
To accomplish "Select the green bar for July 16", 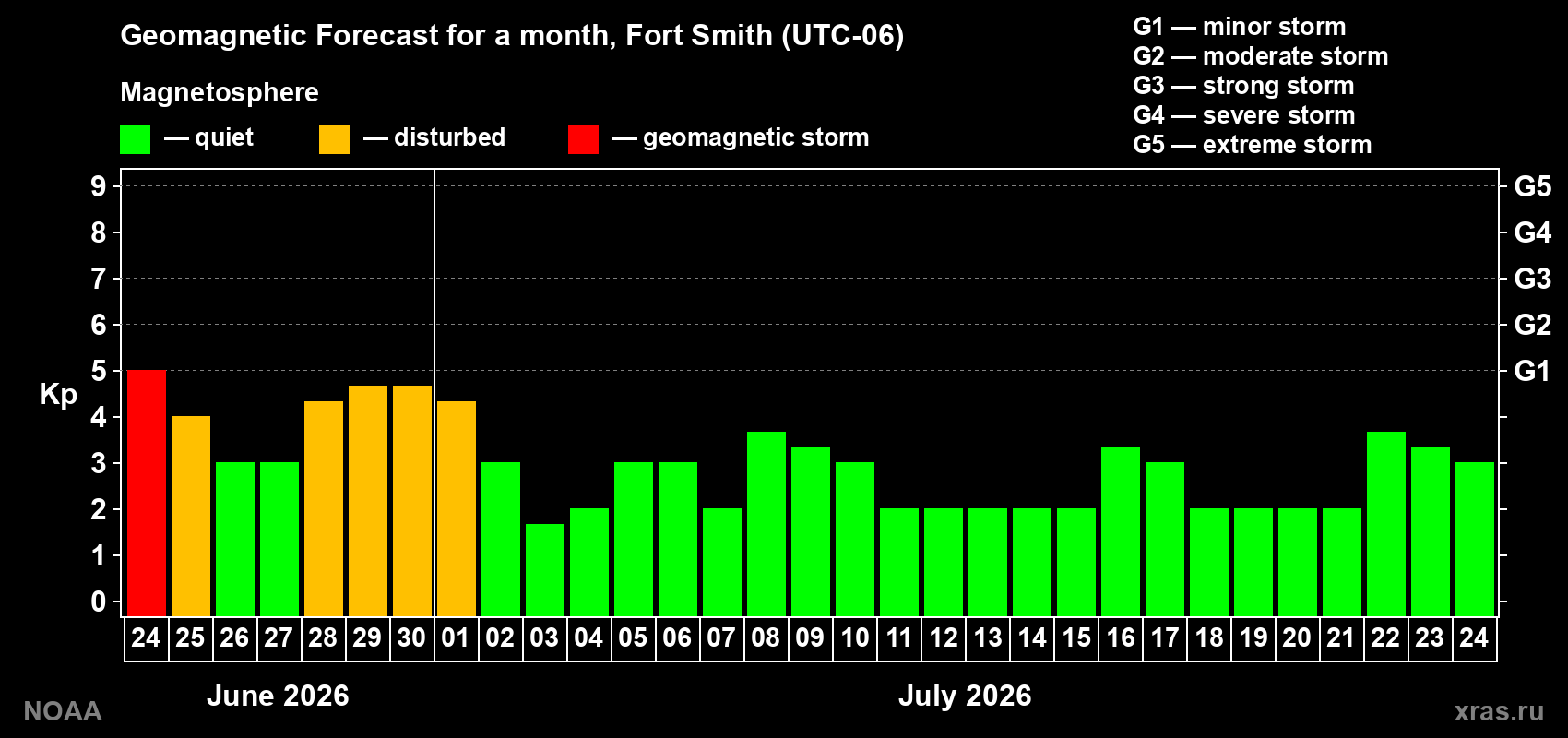I will 1121,532.
